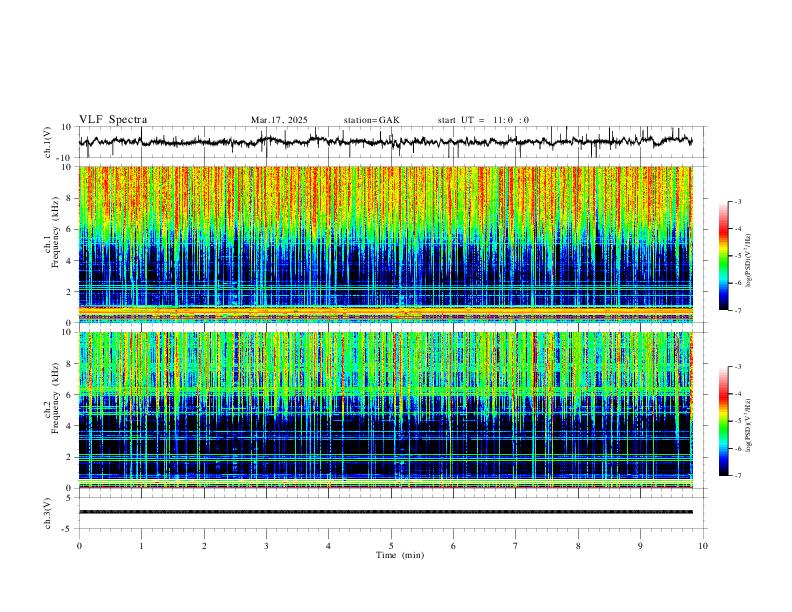Click the ch.2 spectrogram color bar

coord(723,421)
